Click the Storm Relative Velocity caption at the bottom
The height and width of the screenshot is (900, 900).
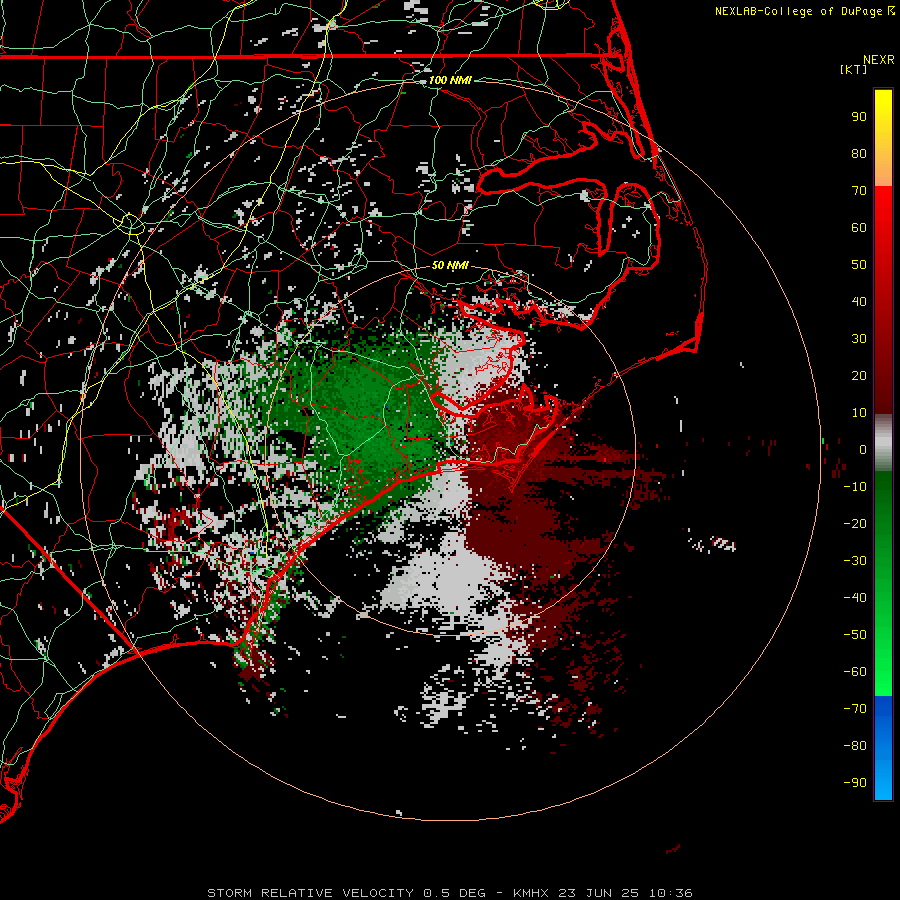[x=449, y=893]
